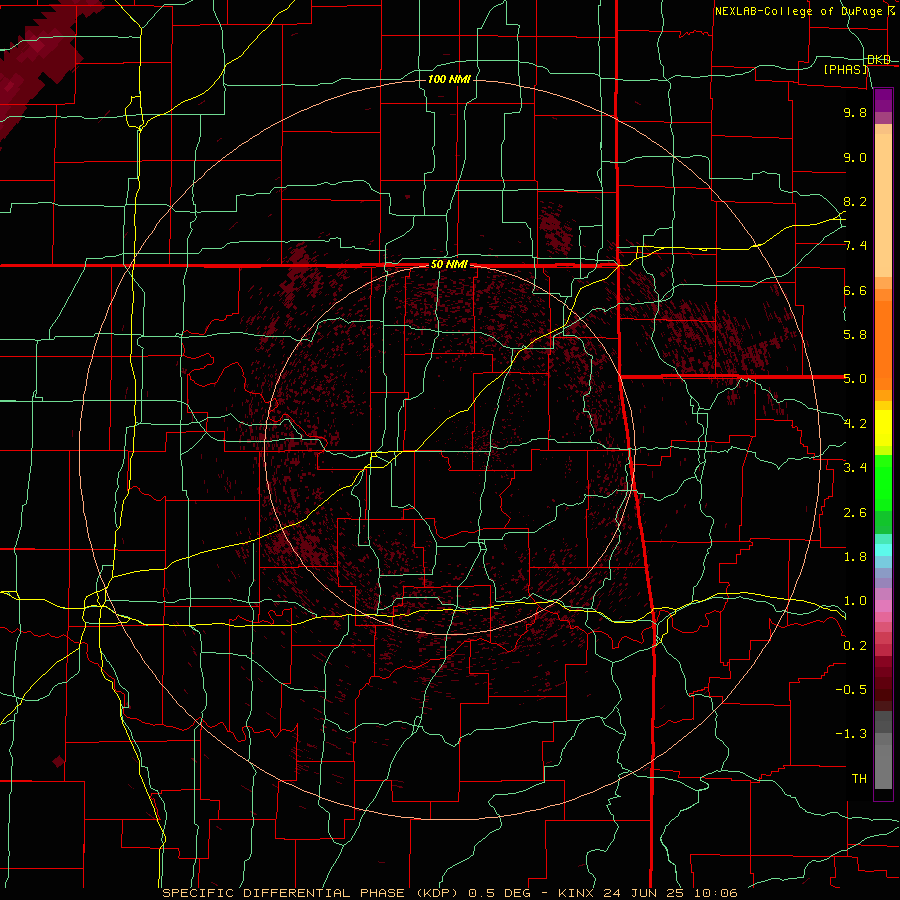Screen dimensions: 900x900
Task: Click the -0.5 scale value
Action: 851,690
